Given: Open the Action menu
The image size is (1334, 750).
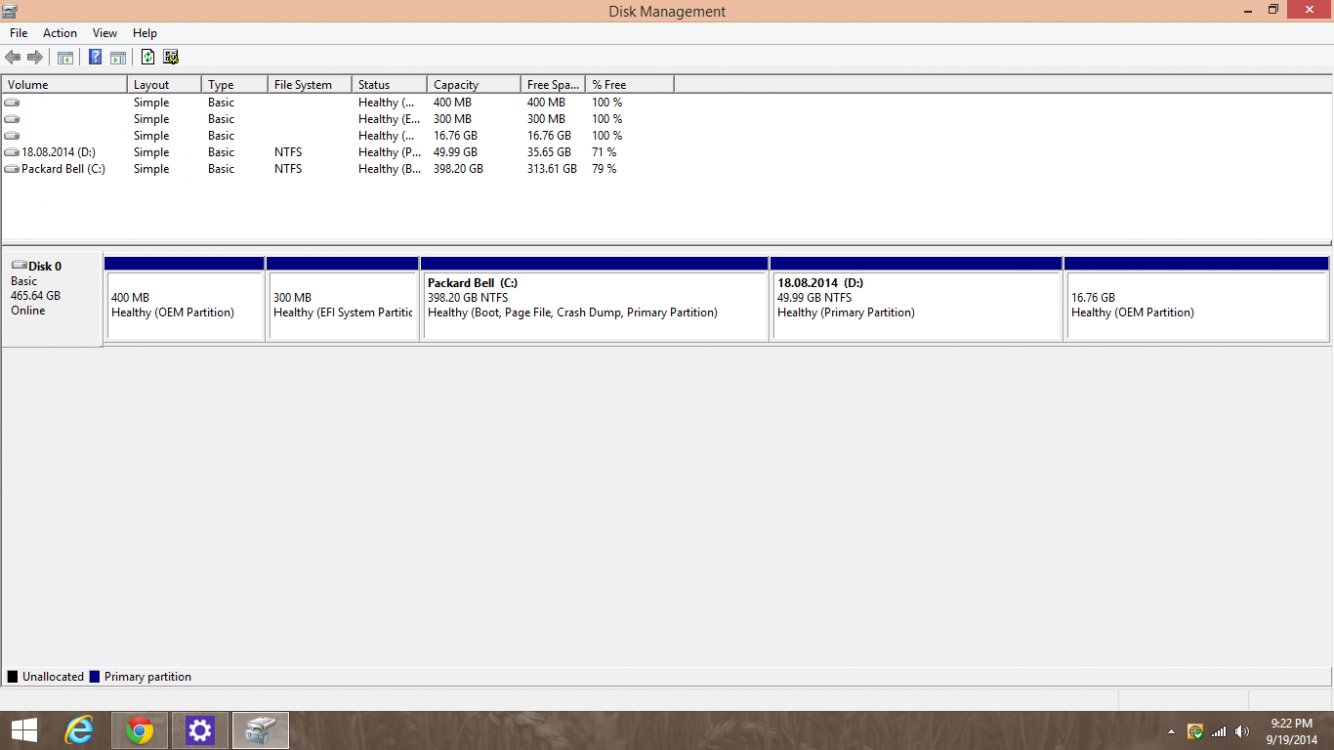Looking at the screenshot, I should click(60, 33).
